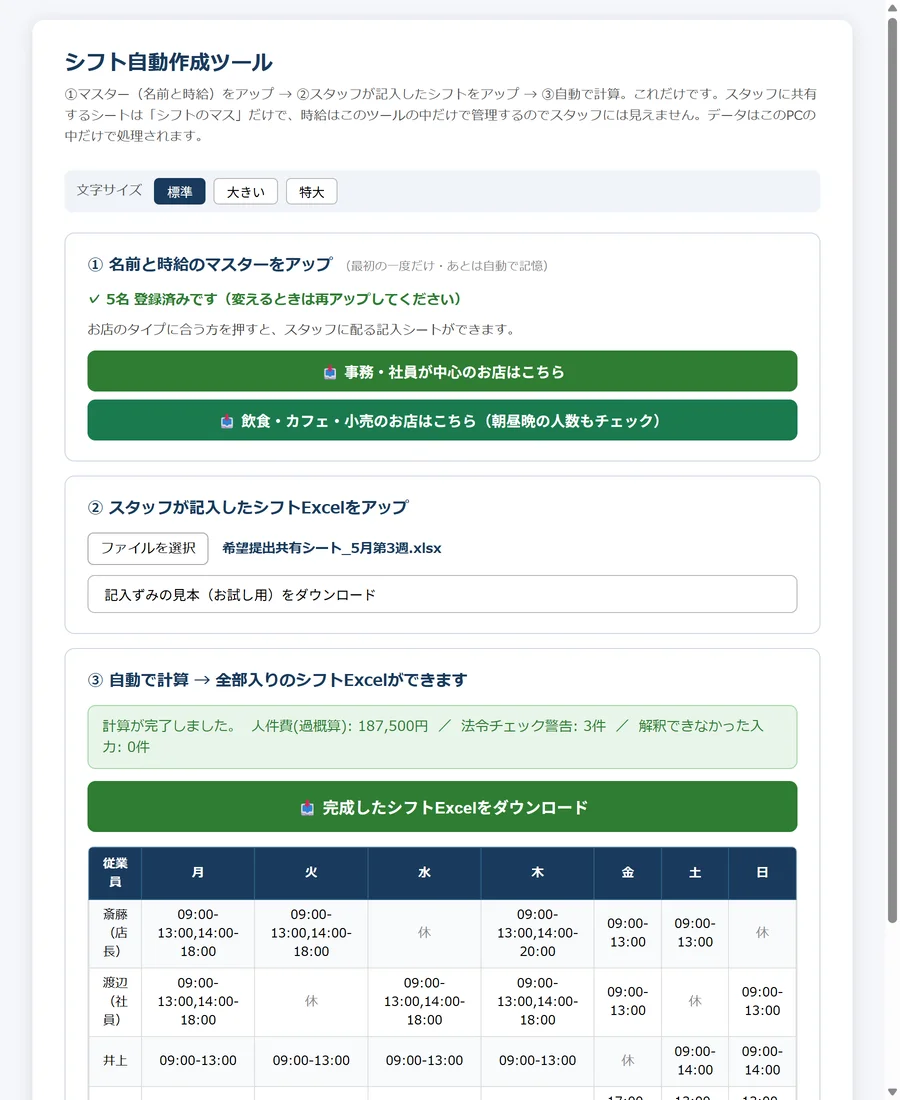
Task: Click the download icon on 飲食・カフェ button
Action: tap(227, 422)
